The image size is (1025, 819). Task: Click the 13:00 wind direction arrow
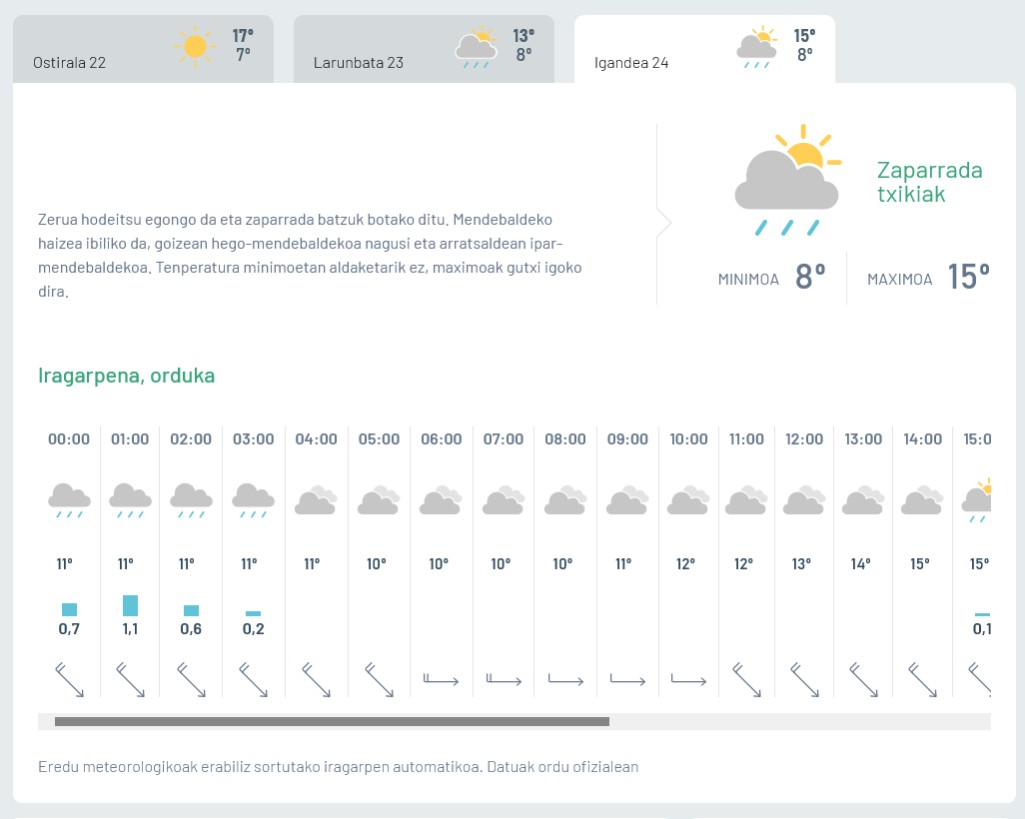click(x=863, y=680)
